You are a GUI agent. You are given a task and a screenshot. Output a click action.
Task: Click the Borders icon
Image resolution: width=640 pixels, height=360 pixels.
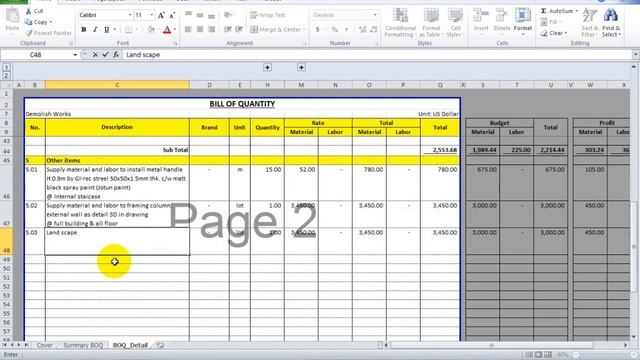(129, 29)
